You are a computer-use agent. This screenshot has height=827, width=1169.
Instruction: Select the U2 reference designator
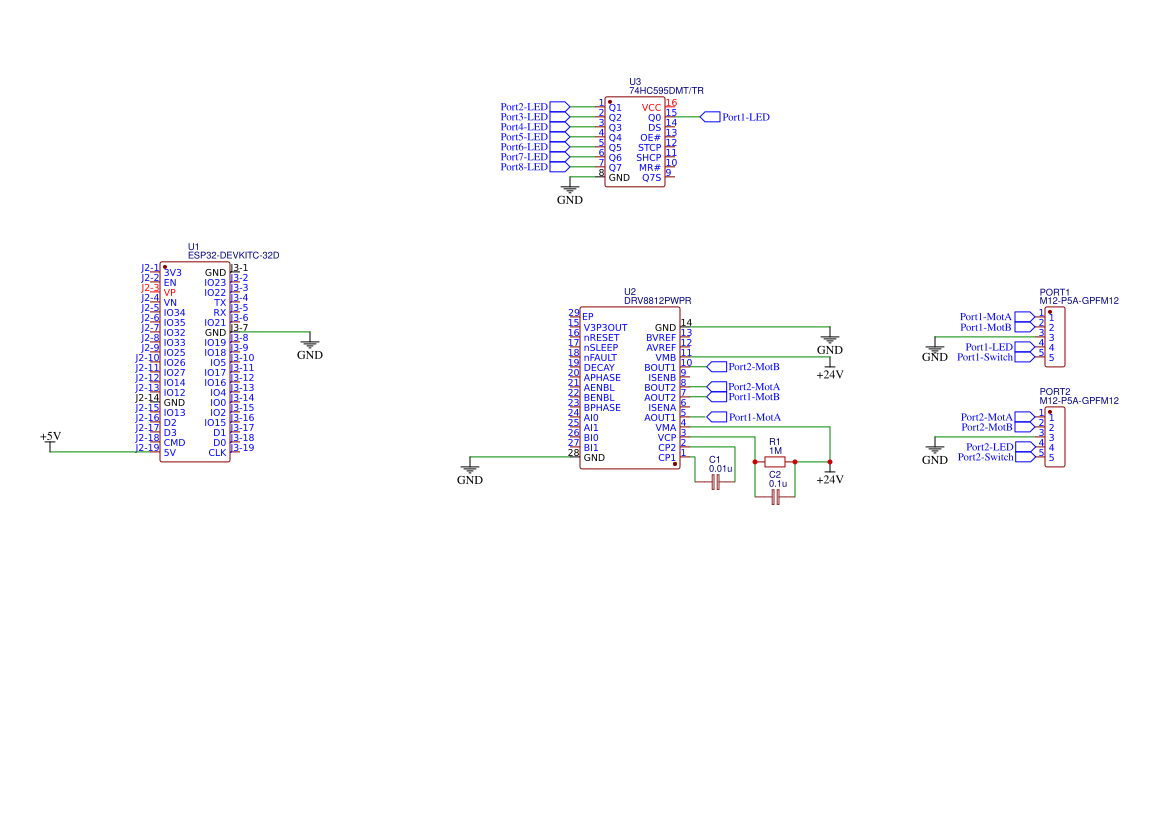point(630,292)
